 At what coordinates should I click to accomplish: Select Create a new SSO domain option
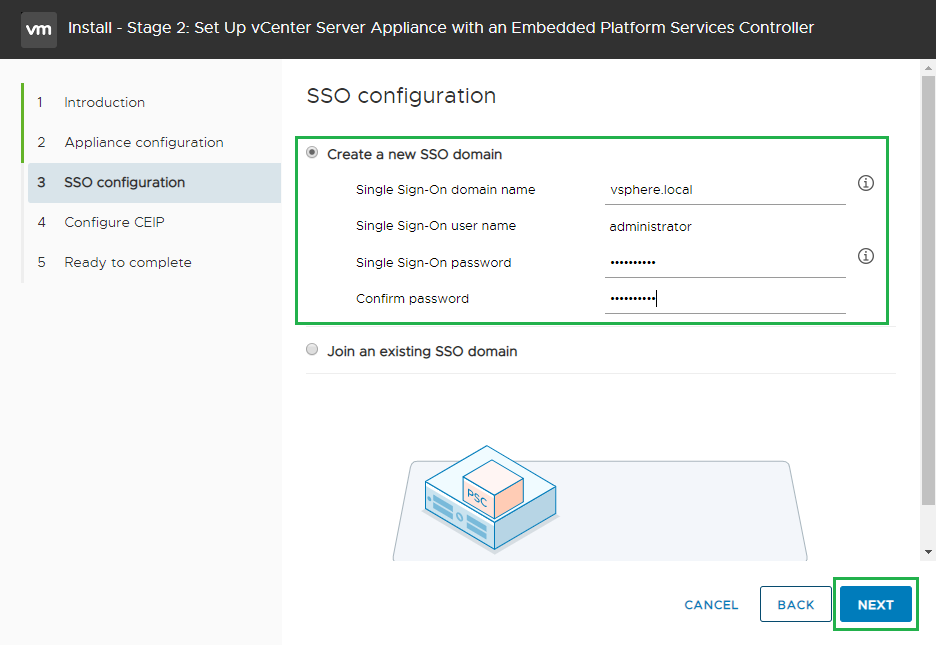coord(313,154)
